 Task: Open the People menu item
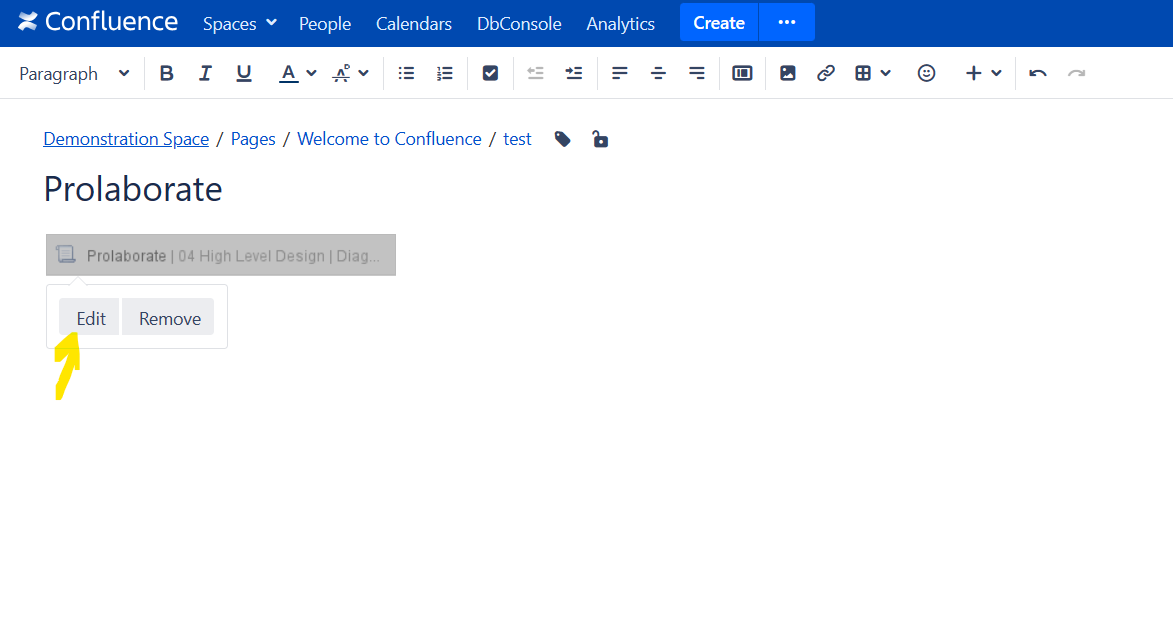tap(325, 23)
